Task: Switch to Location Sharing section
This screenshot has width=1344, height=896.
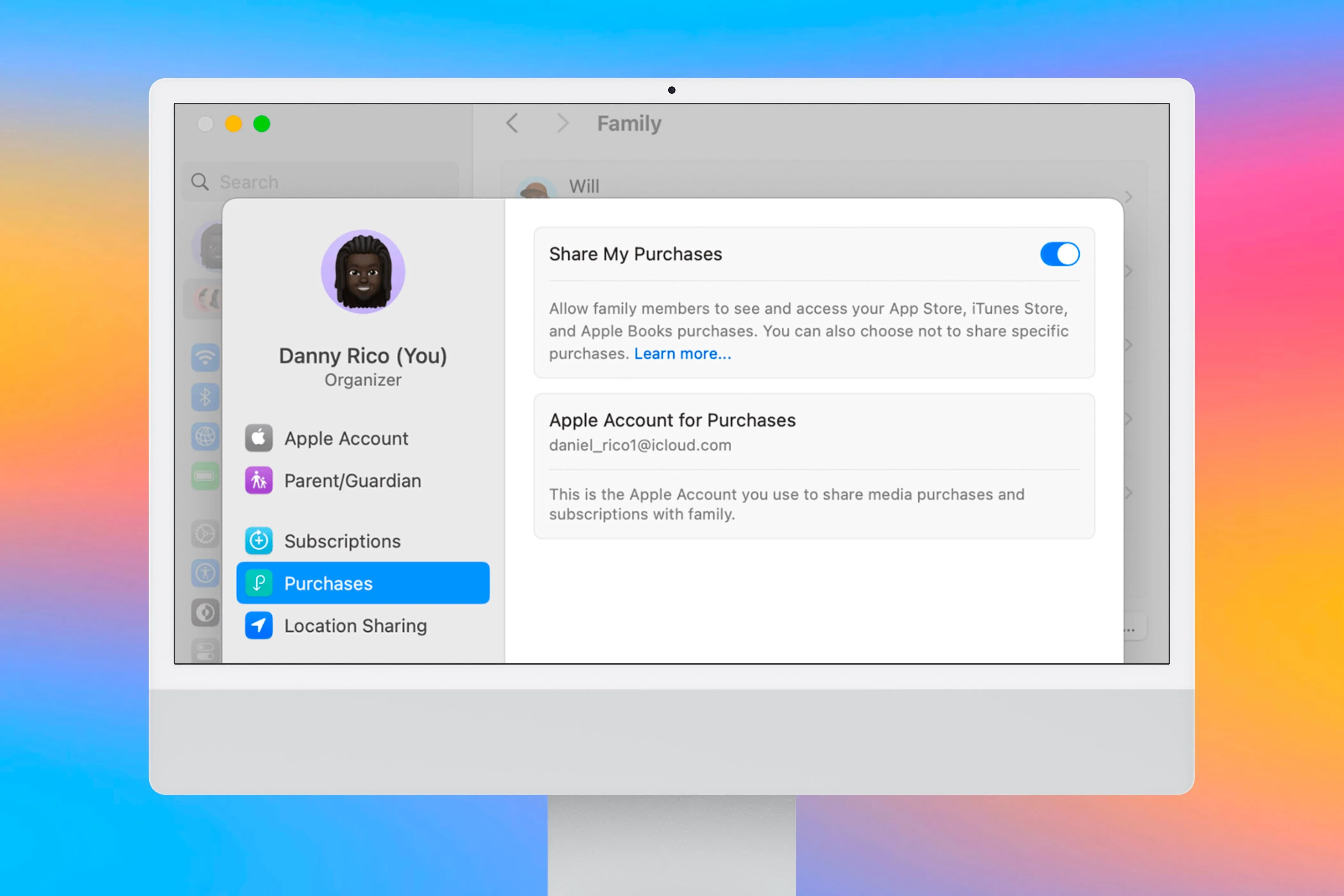Action: point(363,625)
